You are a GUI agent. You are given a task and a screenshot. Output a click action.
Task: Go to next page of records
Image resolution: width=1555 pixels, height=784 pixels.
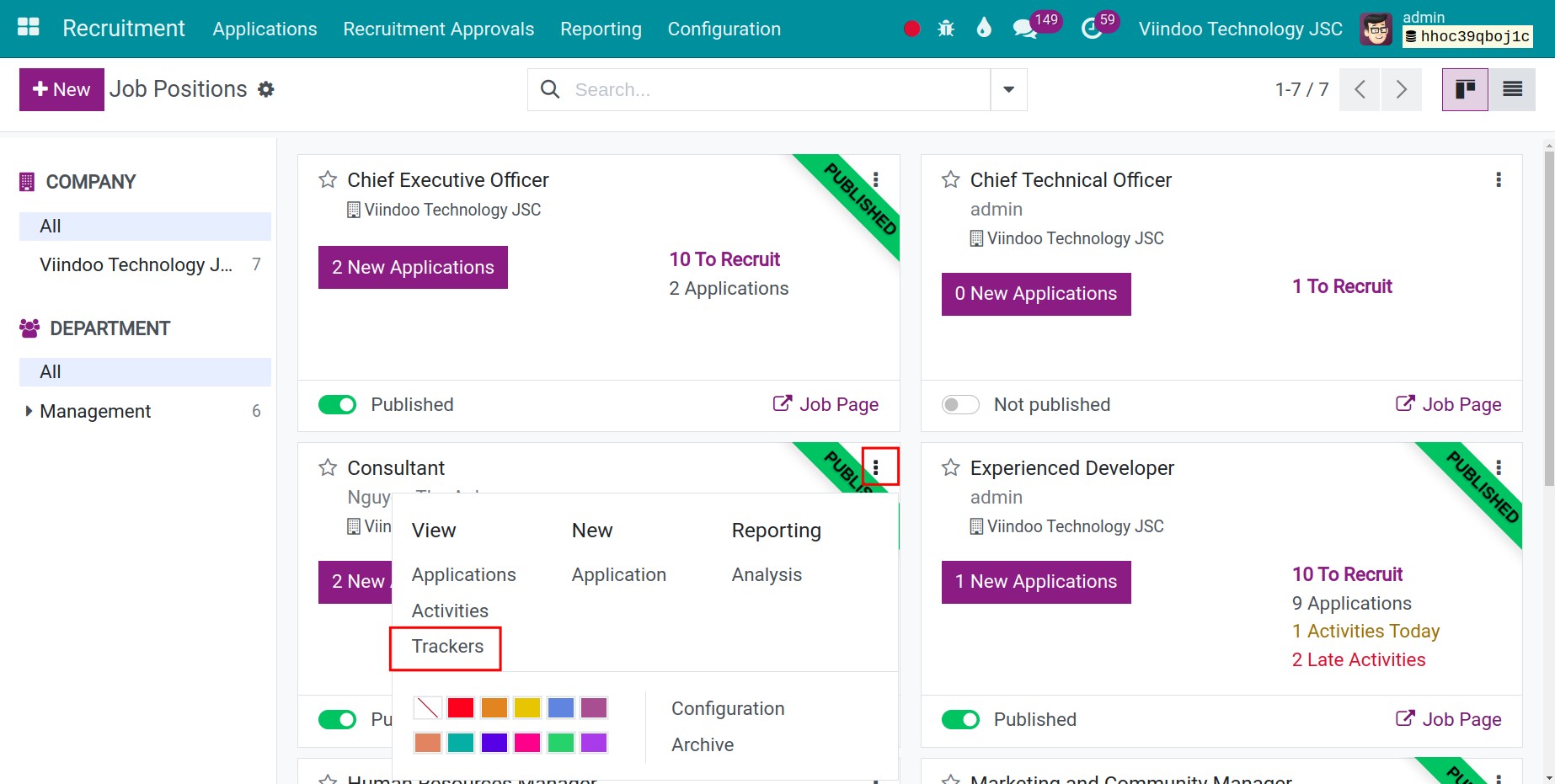pos(1401,89)
